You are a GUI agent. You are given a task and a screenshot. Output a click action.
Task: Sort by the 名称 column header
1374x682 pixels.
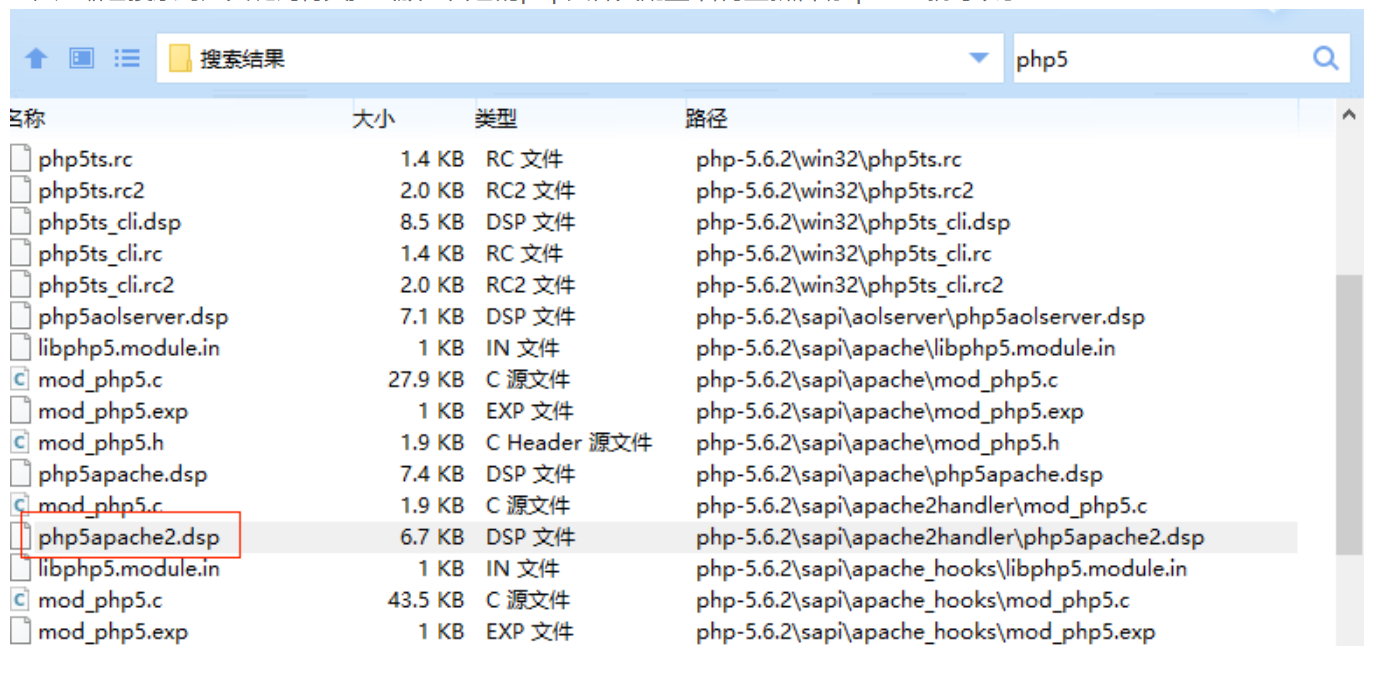pyautogui.click(x=27, y=119)
